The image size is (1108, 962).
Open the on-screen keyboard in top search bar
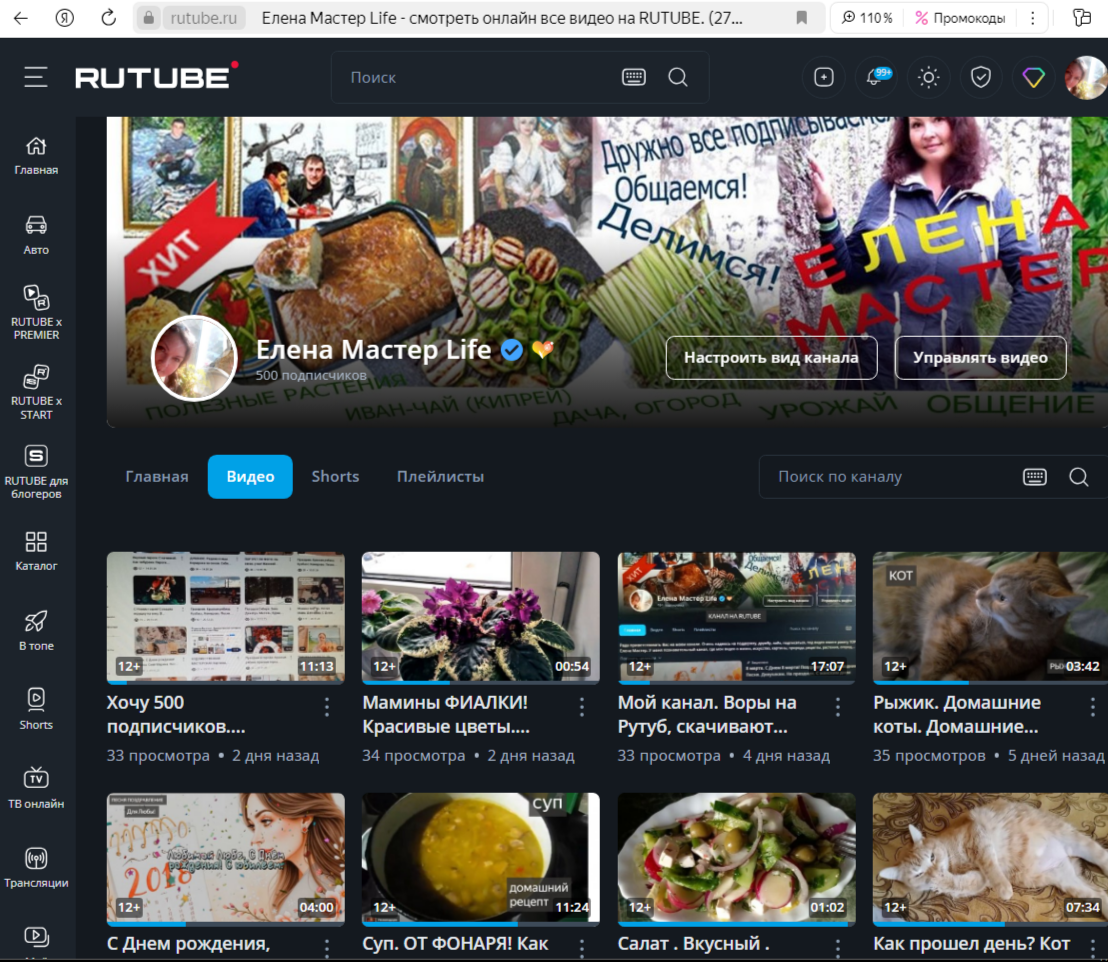coord(633,77)
